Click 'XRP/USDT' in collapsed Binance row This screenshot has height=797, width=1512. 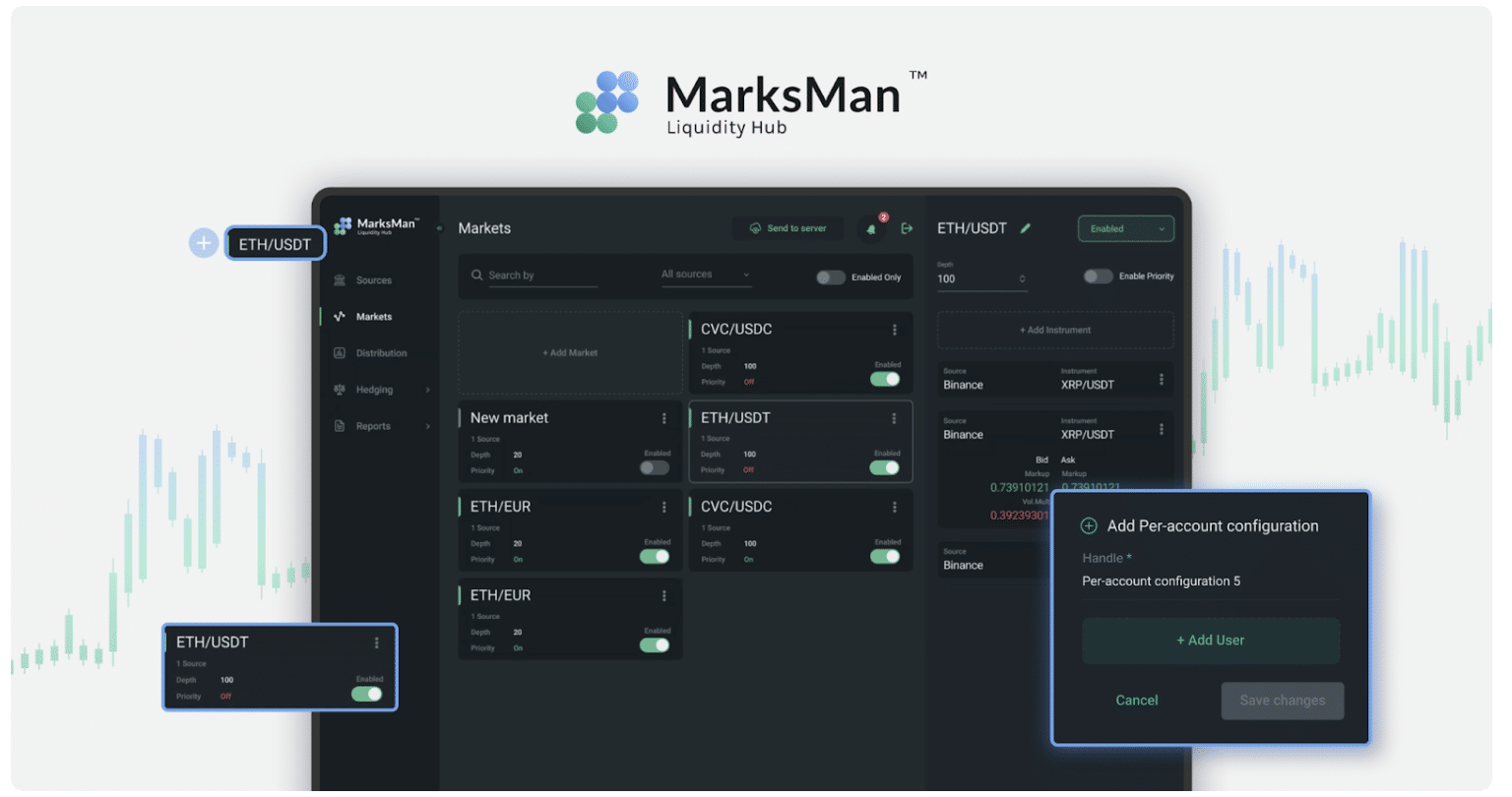(x=1088, y=385)
